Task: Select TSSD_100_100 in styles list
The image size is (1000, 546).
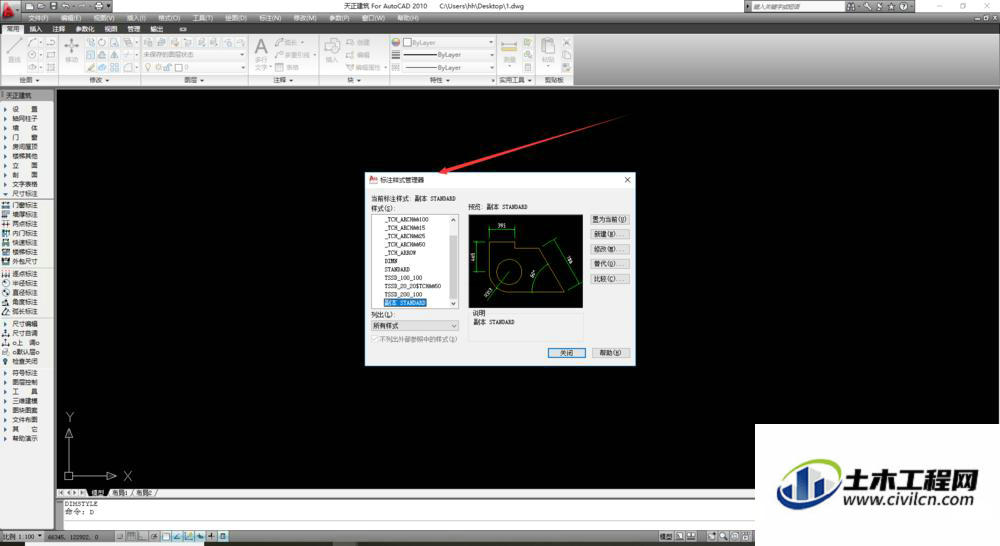Action: coord(403,278)
